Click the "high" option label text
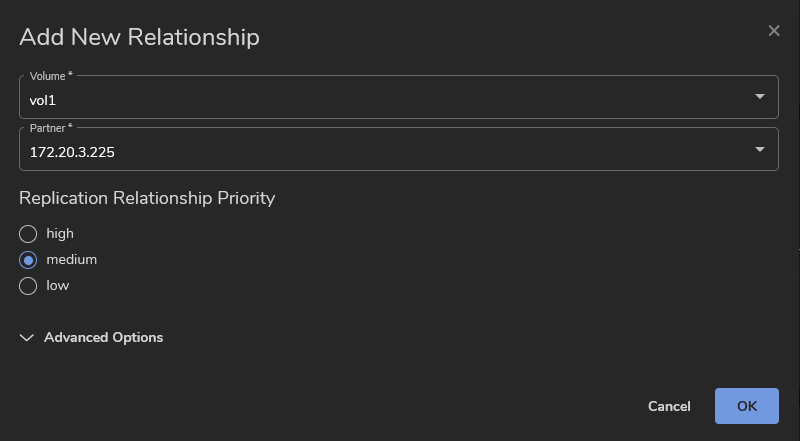800x441 pixels. pos(60,234)
